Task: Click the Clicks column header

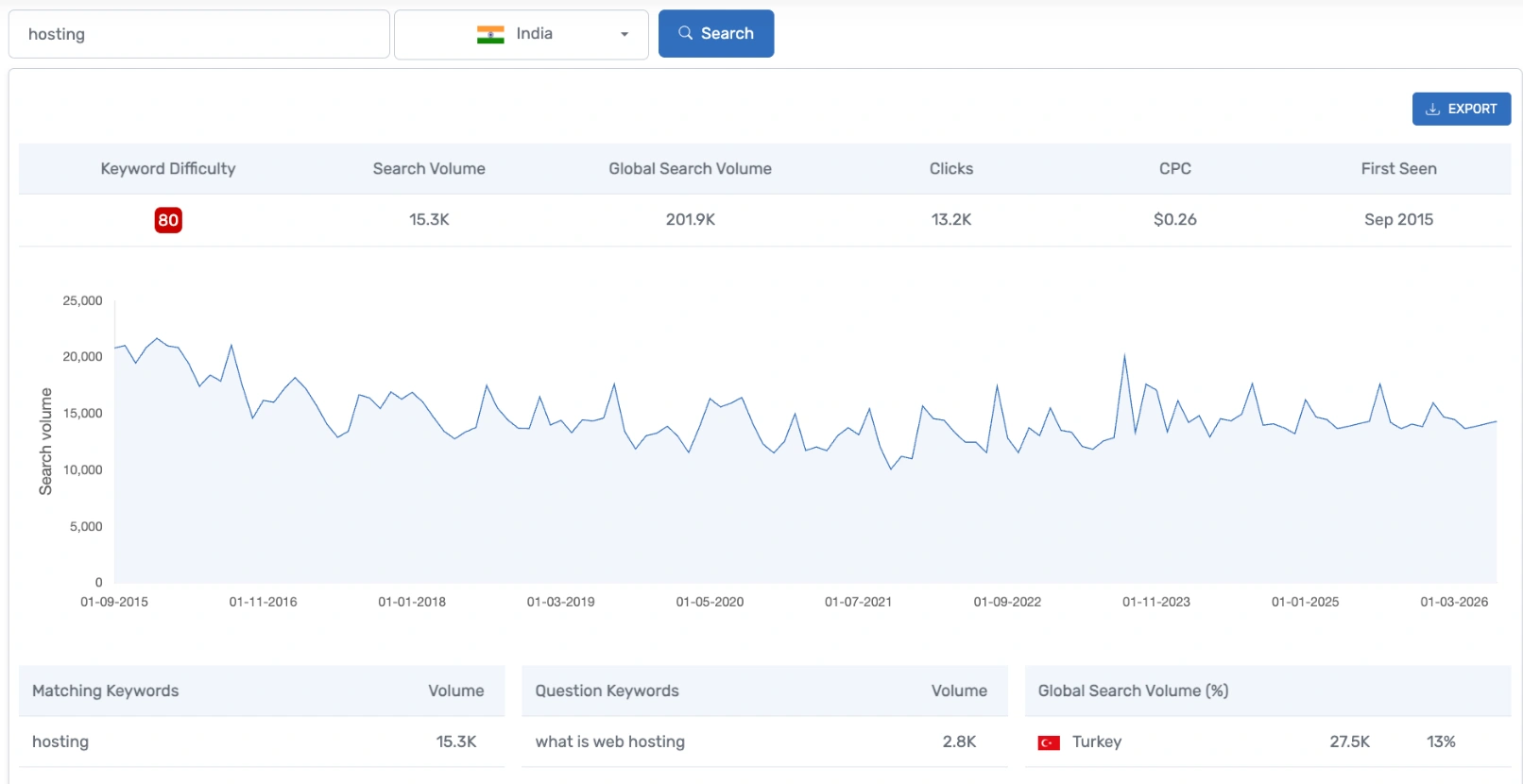Action: (951, 168)
